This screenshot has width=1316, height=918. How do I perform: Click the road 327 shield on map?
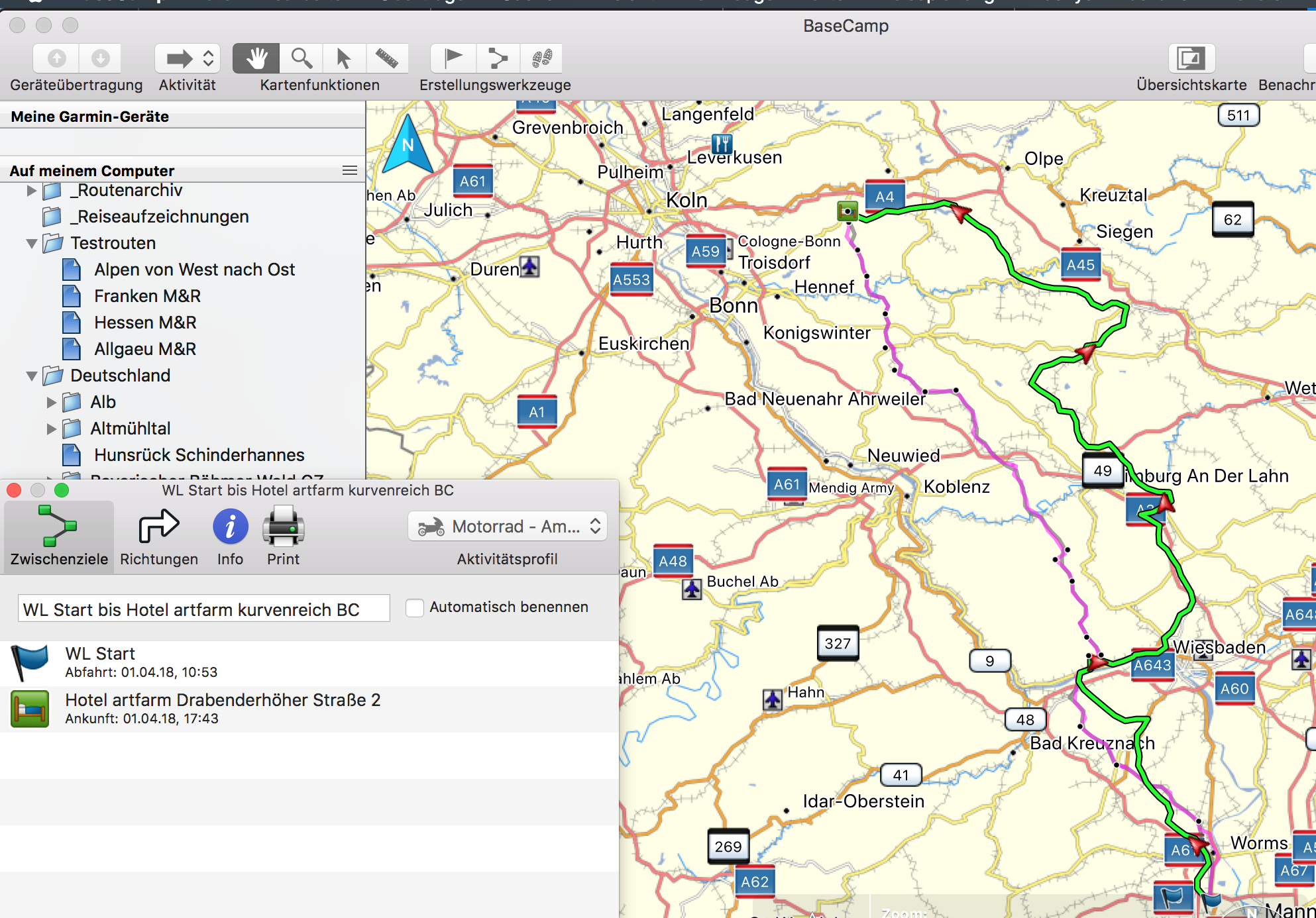click(x=838, y=644)
